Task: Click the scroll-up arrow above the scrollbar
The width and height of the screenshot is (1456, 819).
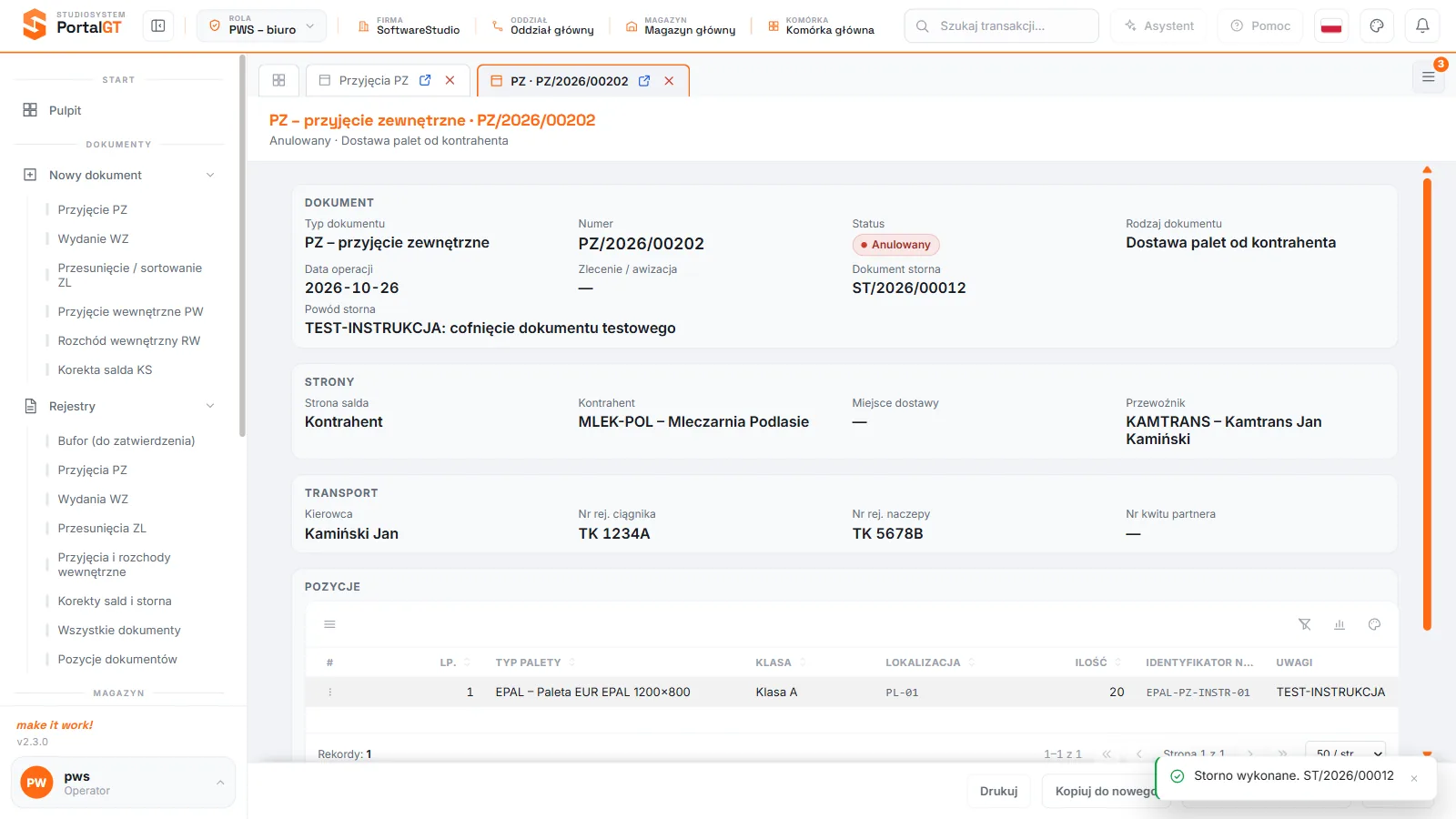Action: [x=1427, y=170]
